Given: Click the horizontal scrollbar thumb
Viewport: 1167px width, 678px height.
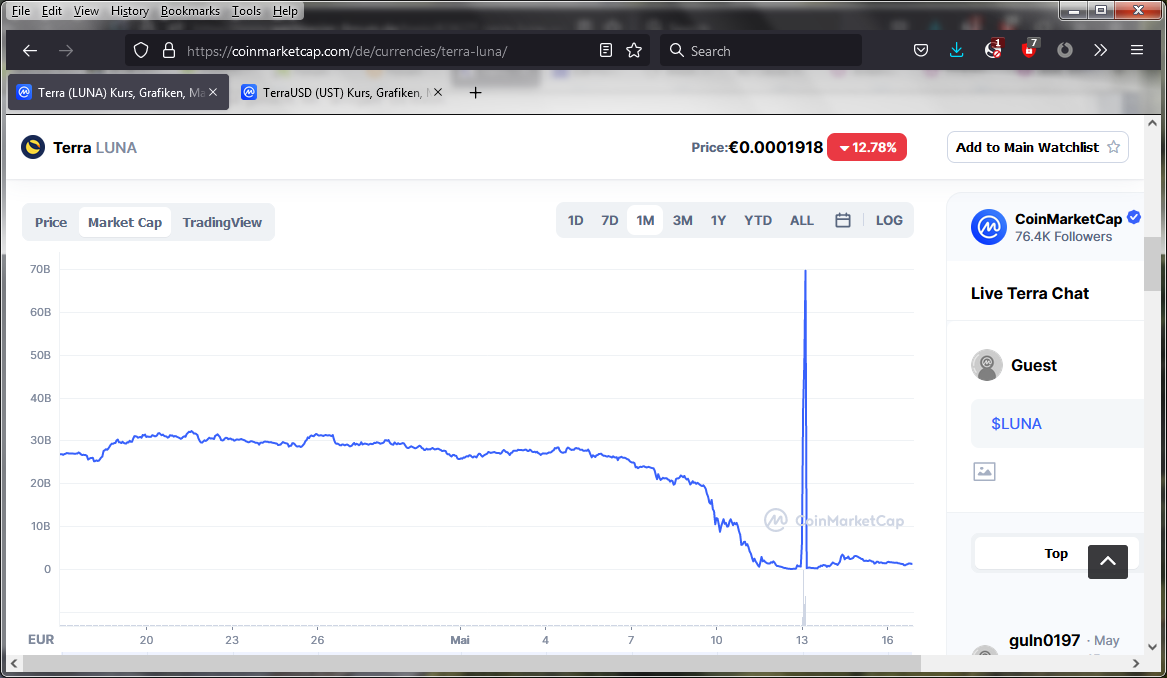Looking at the screenshot, I should 473,663.
